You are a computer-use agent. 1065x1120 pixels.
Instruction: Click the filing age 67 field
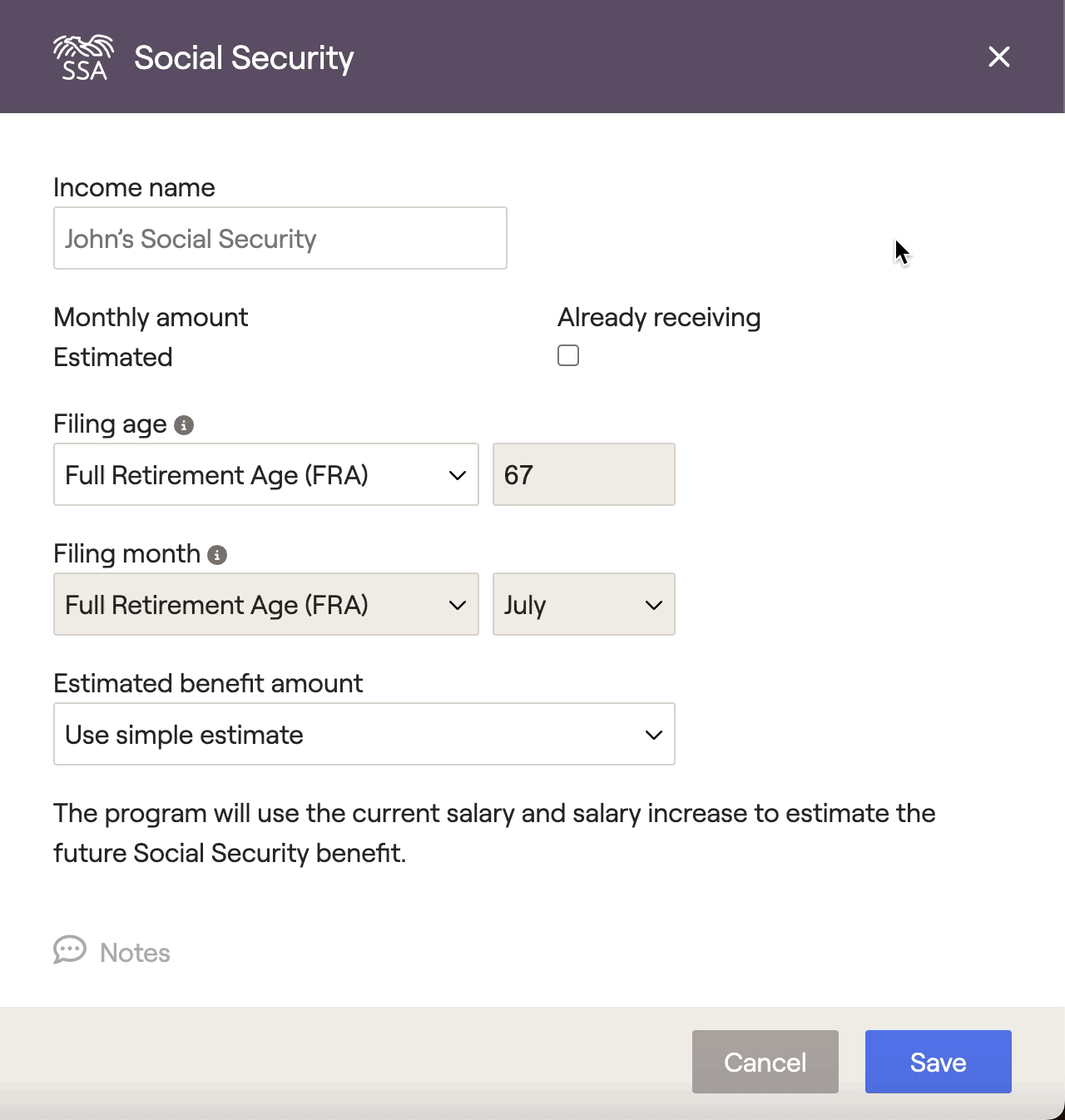coord(584,474)
